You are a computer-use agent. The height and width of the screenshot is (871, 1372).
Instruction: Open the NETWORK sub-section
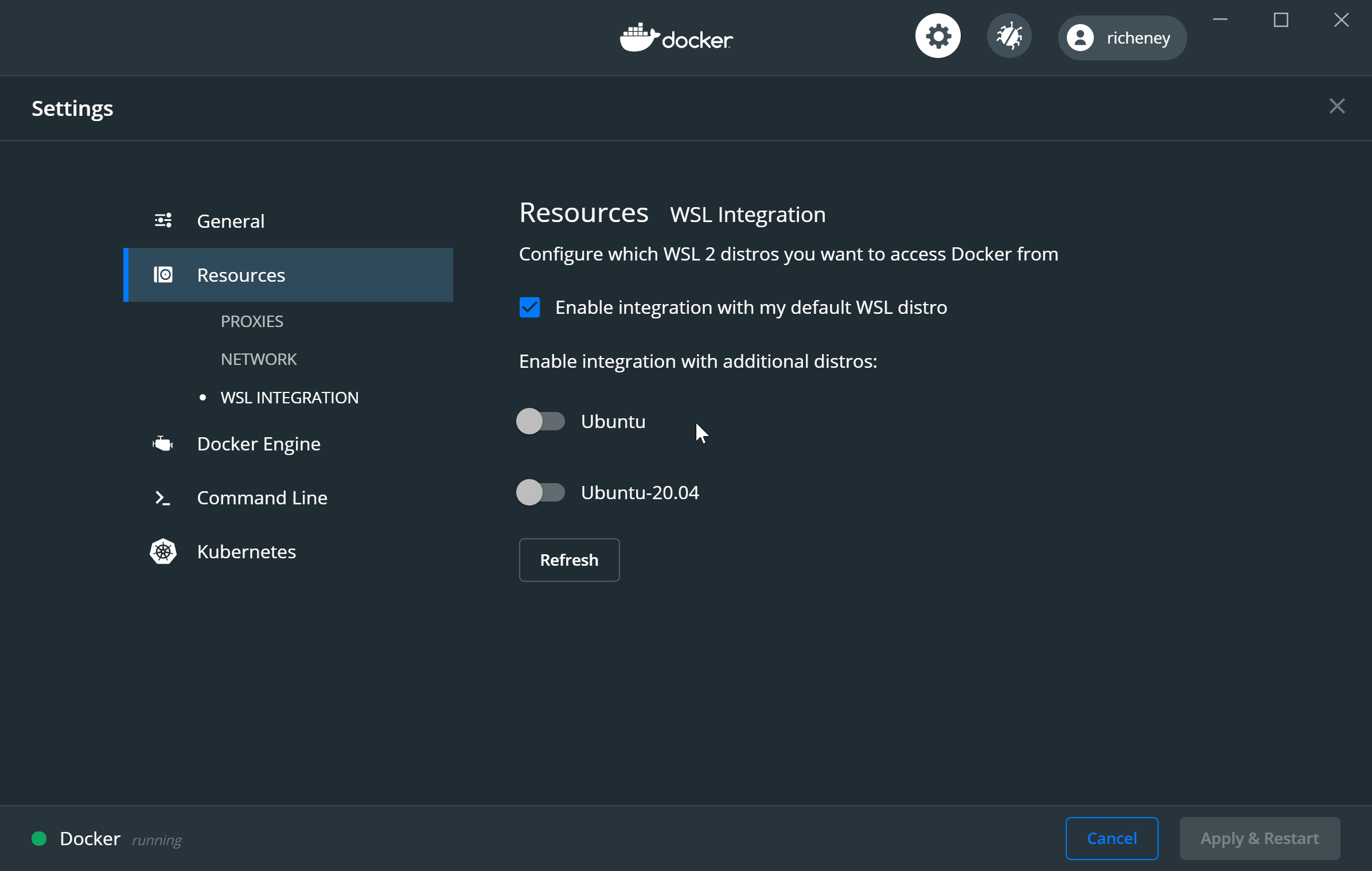click(x=259, y=359)
